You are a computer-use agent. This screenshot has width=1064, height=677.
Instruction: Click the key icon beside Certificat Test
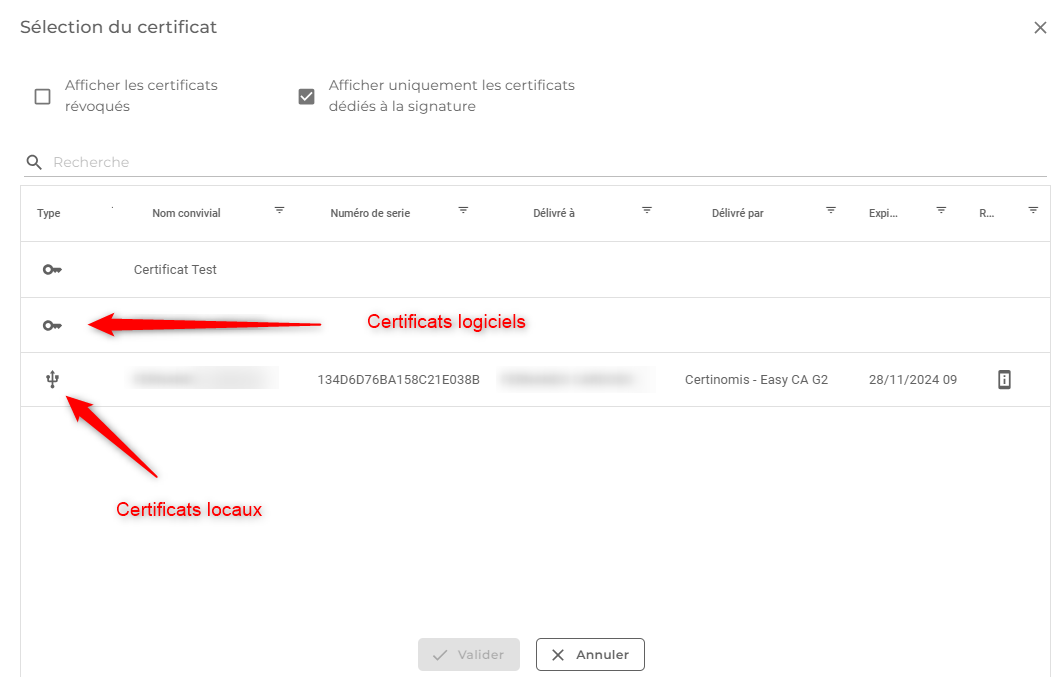52,270
